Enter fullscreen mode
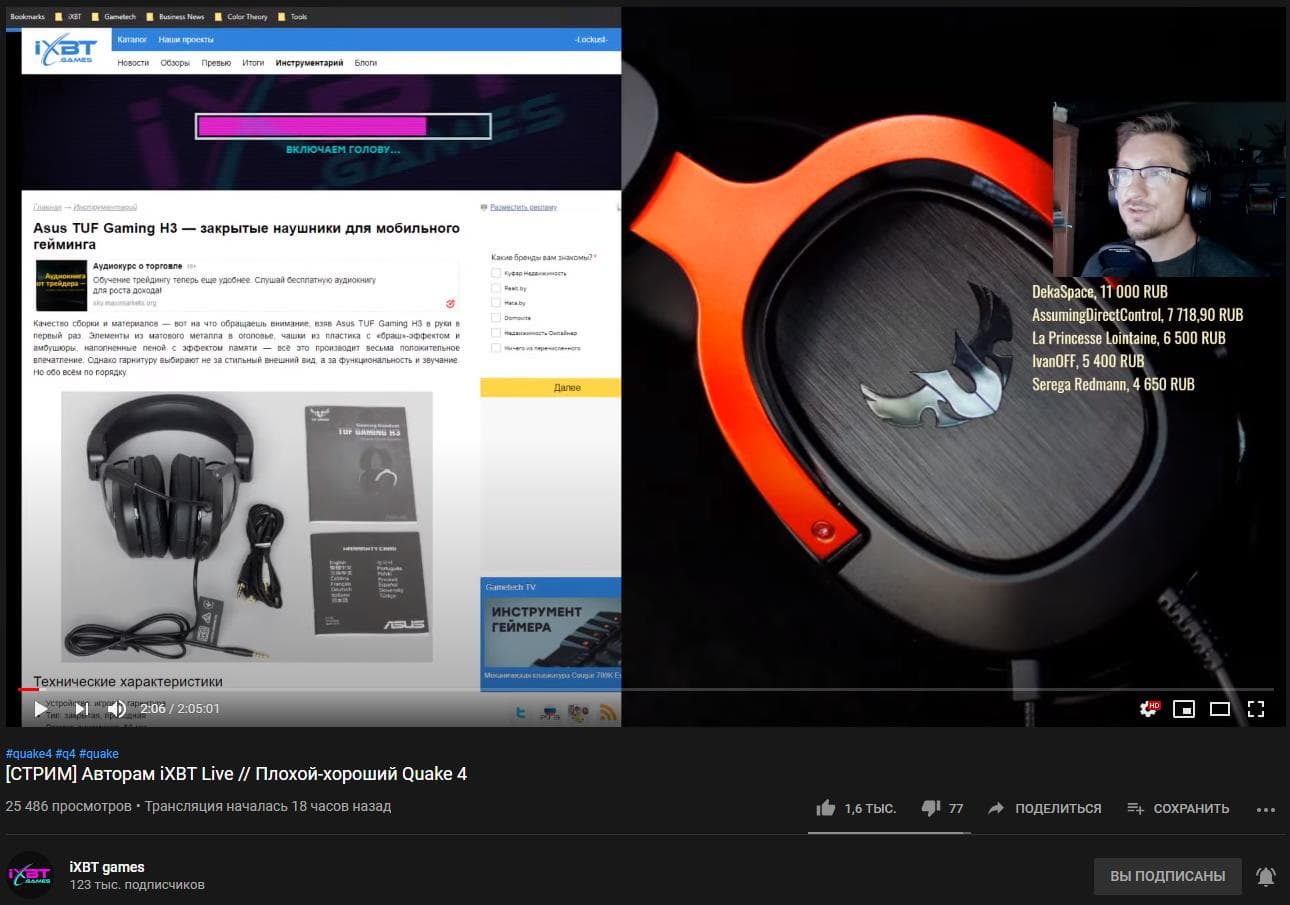This screenshot has height=905, width=1290. click(x=1256, y=709)
